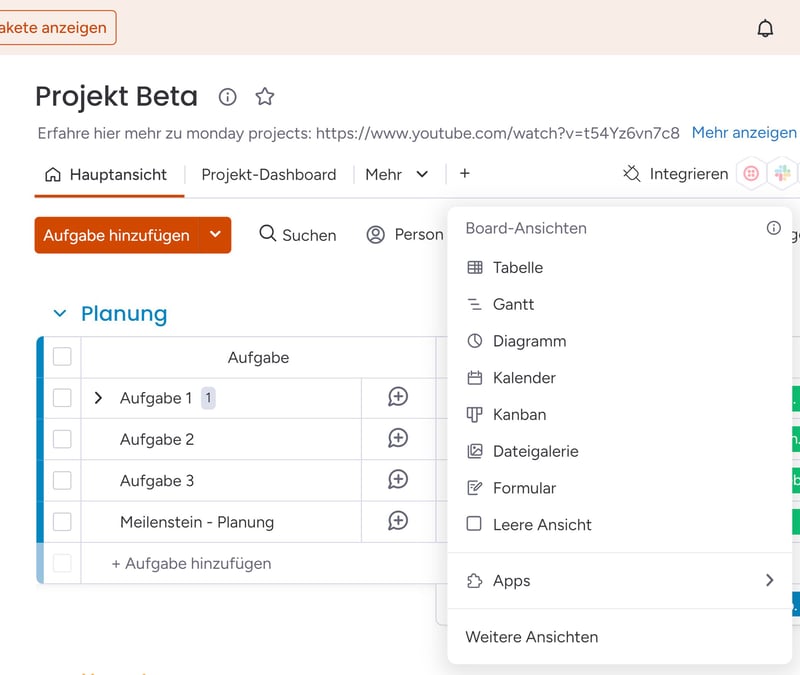Expand subitems of Aufgabe 1
The height and width of the screenshot is (675, 800).
[98, 398]
